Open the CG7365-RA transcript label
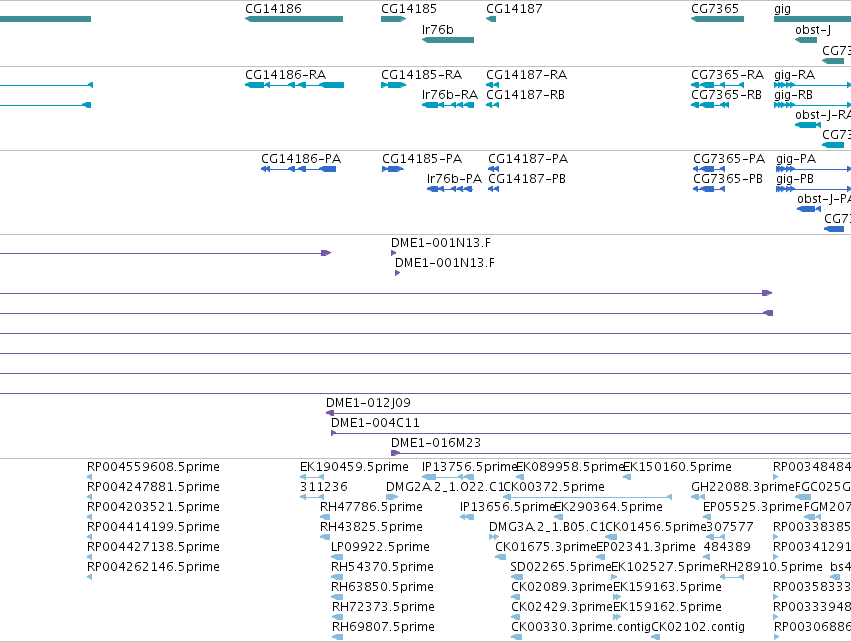 (727, 75)
